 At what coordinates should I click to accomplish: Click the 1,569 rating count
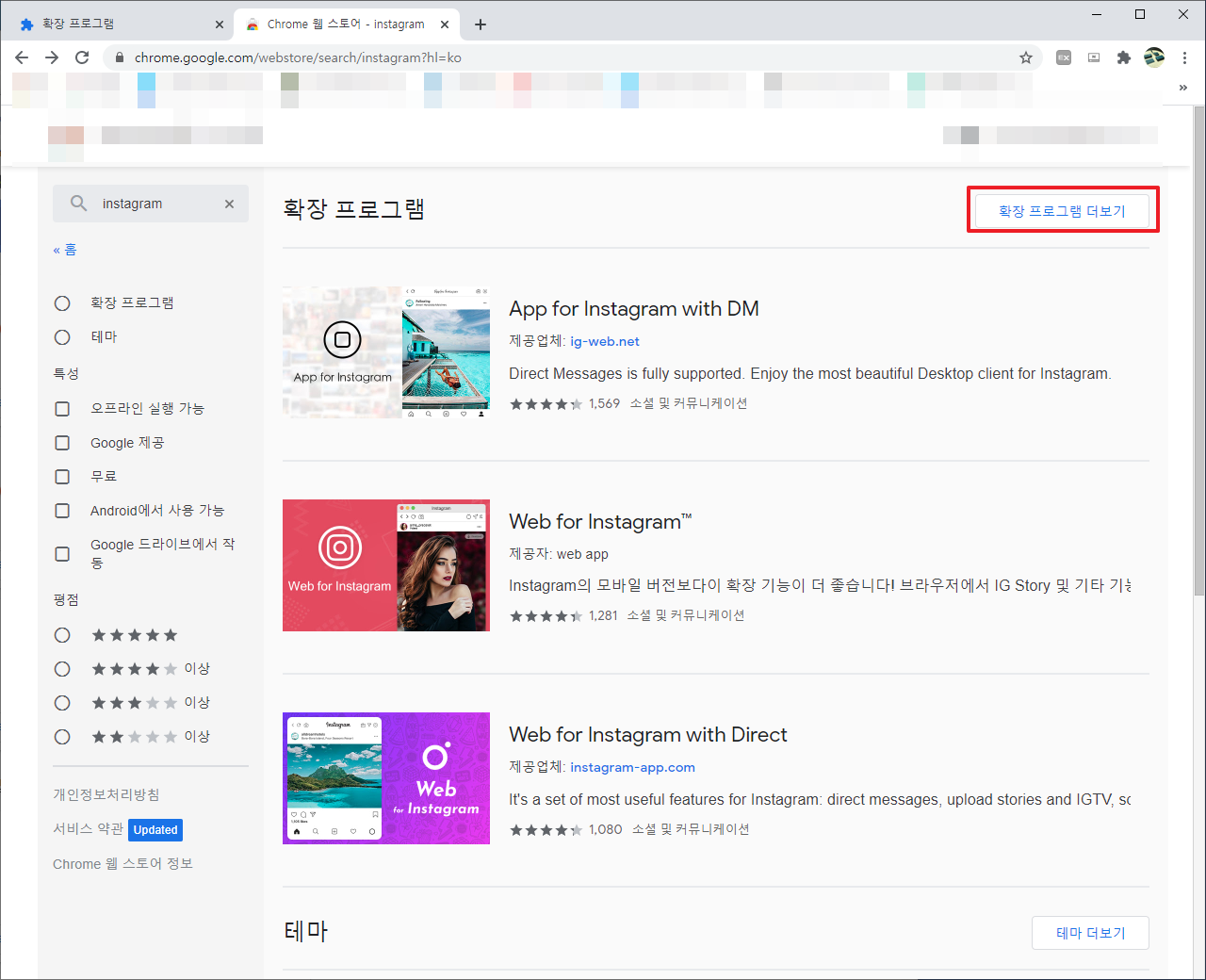[x=605, y=403]
